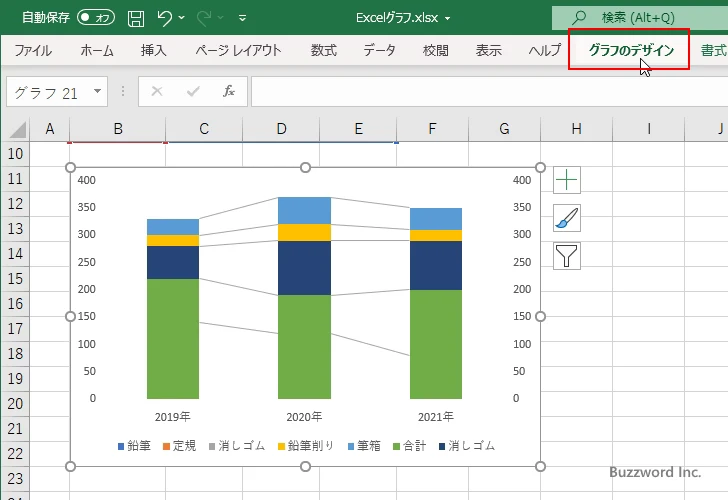
Task: Select column I header
Action: (649, 129)
